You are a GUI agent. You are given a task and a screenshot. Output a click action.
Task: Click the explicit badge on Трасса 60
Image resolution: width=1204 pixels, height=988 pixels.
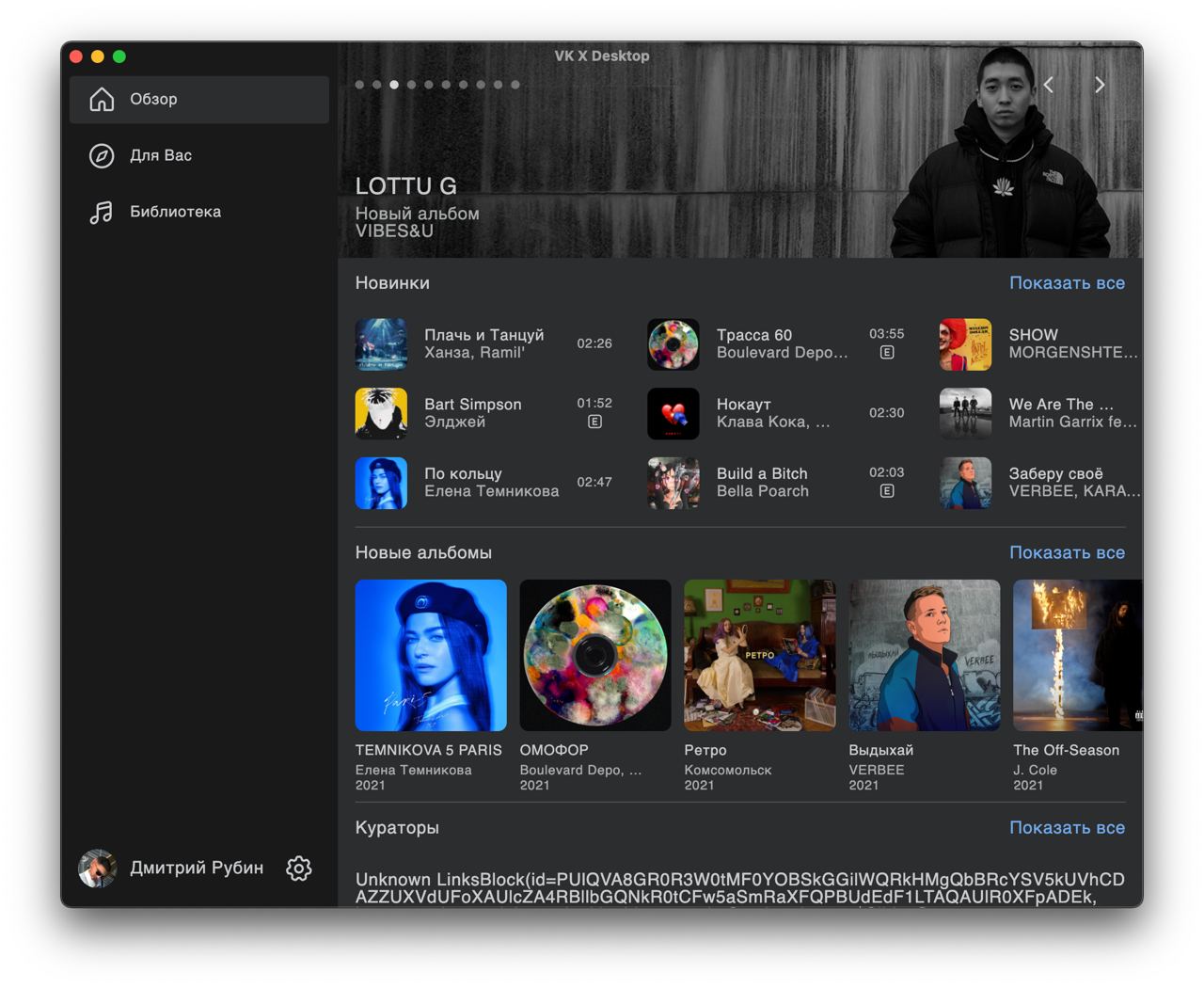click(887, 353)
